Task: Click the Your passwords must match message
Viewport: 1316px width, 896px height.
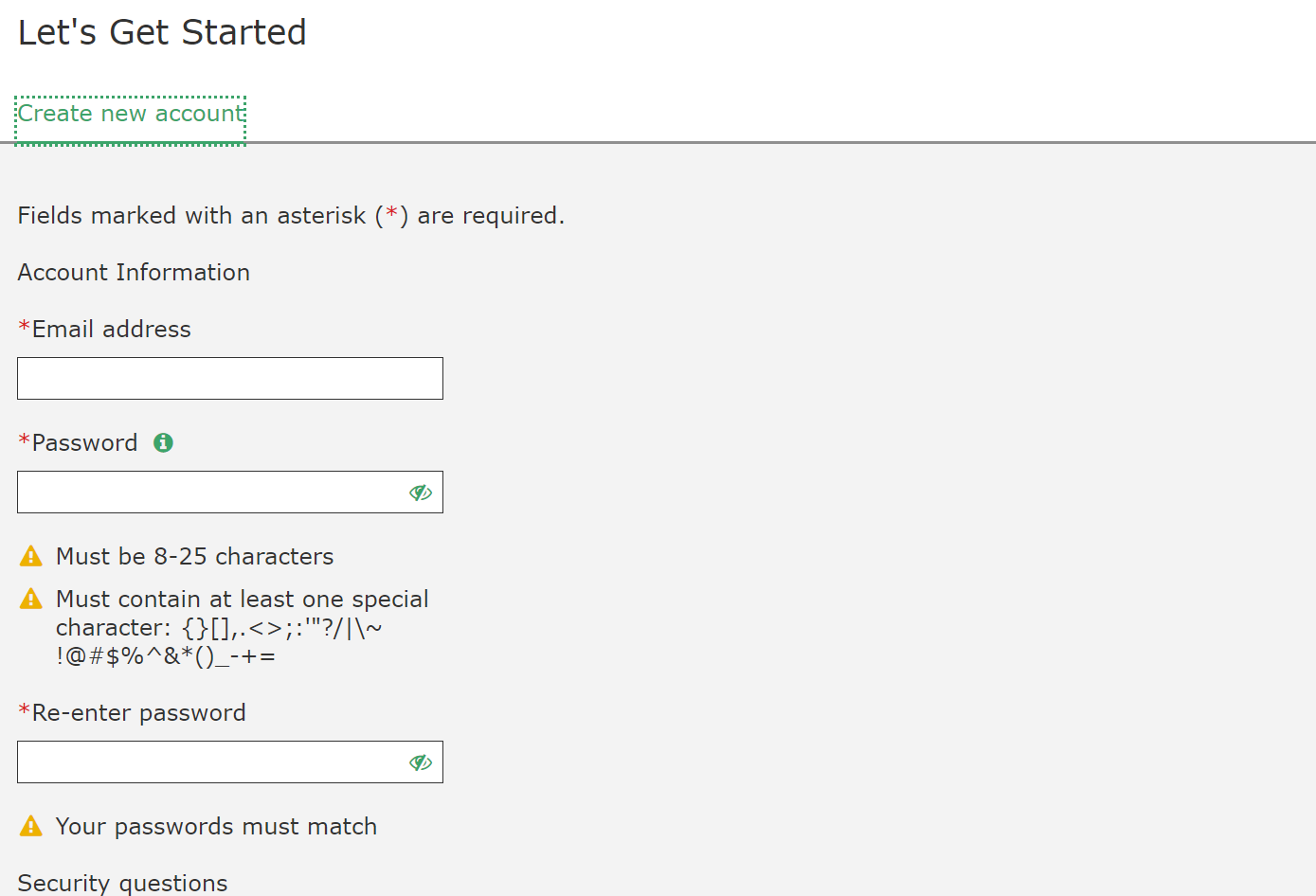Action: coord(216,827)
